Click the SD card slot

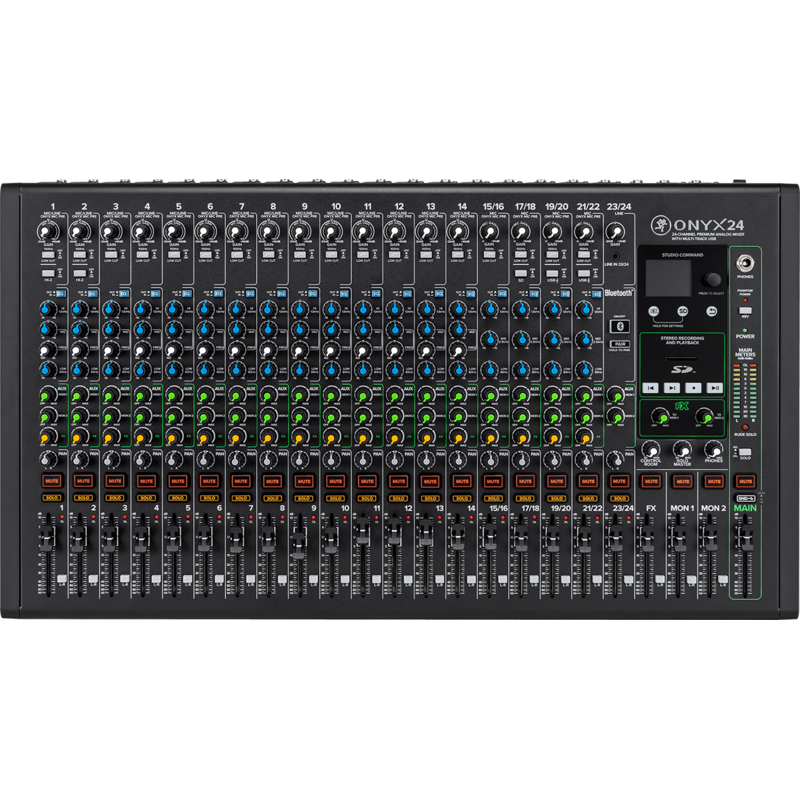[680, 359]
